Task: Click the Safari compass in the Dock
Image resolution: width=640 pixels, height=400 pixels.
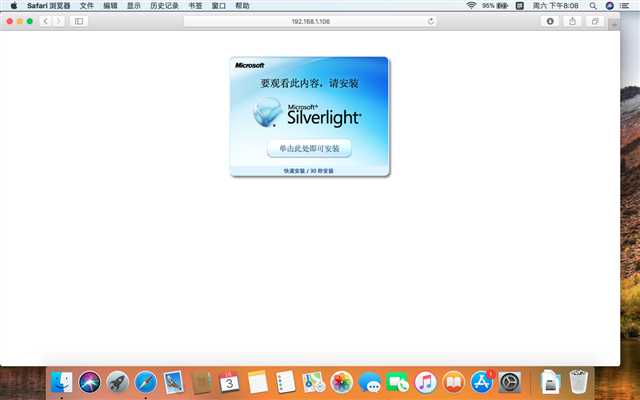Action: point(146,382)
